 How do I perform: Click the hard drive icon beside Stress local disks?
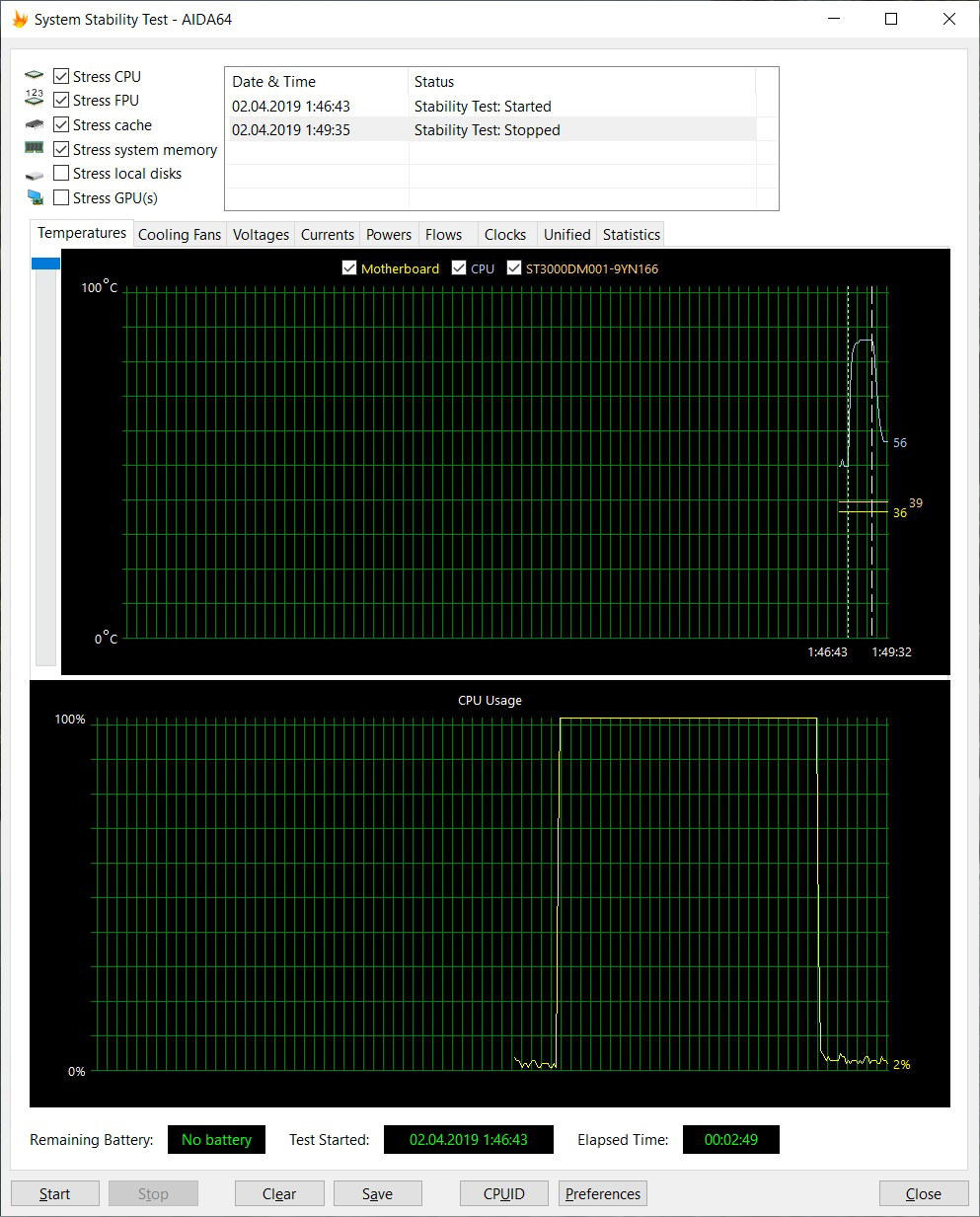35,174
